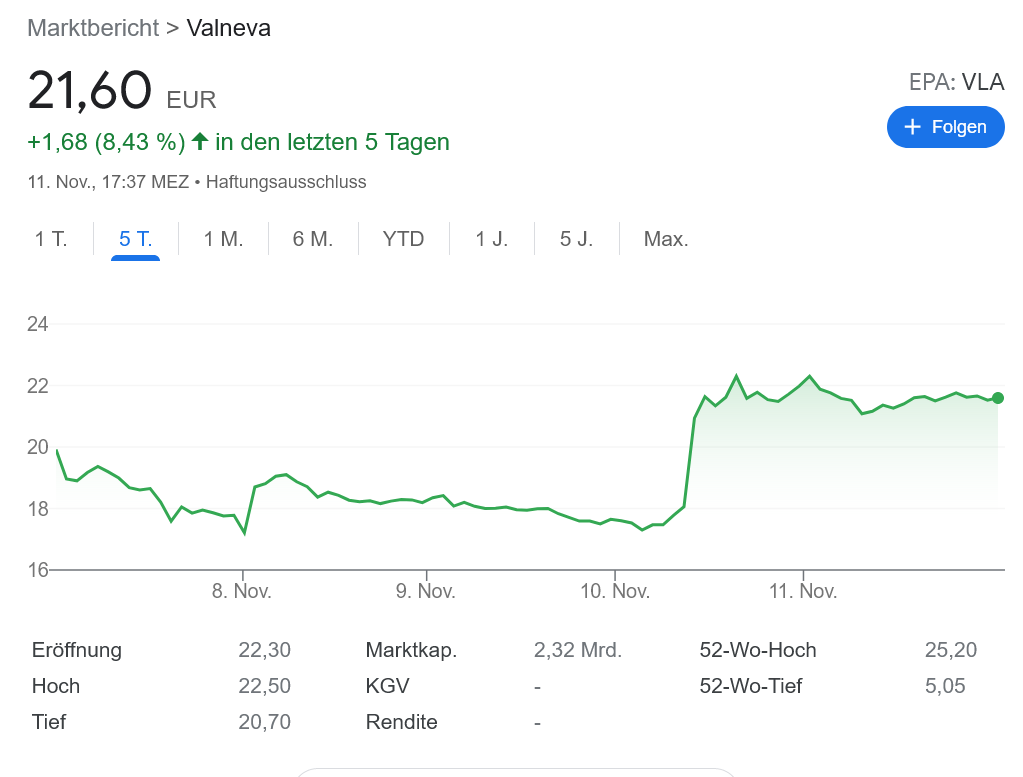Click plus icon in Folgen button
This screenshot has width=1023, height=777.
912,127
